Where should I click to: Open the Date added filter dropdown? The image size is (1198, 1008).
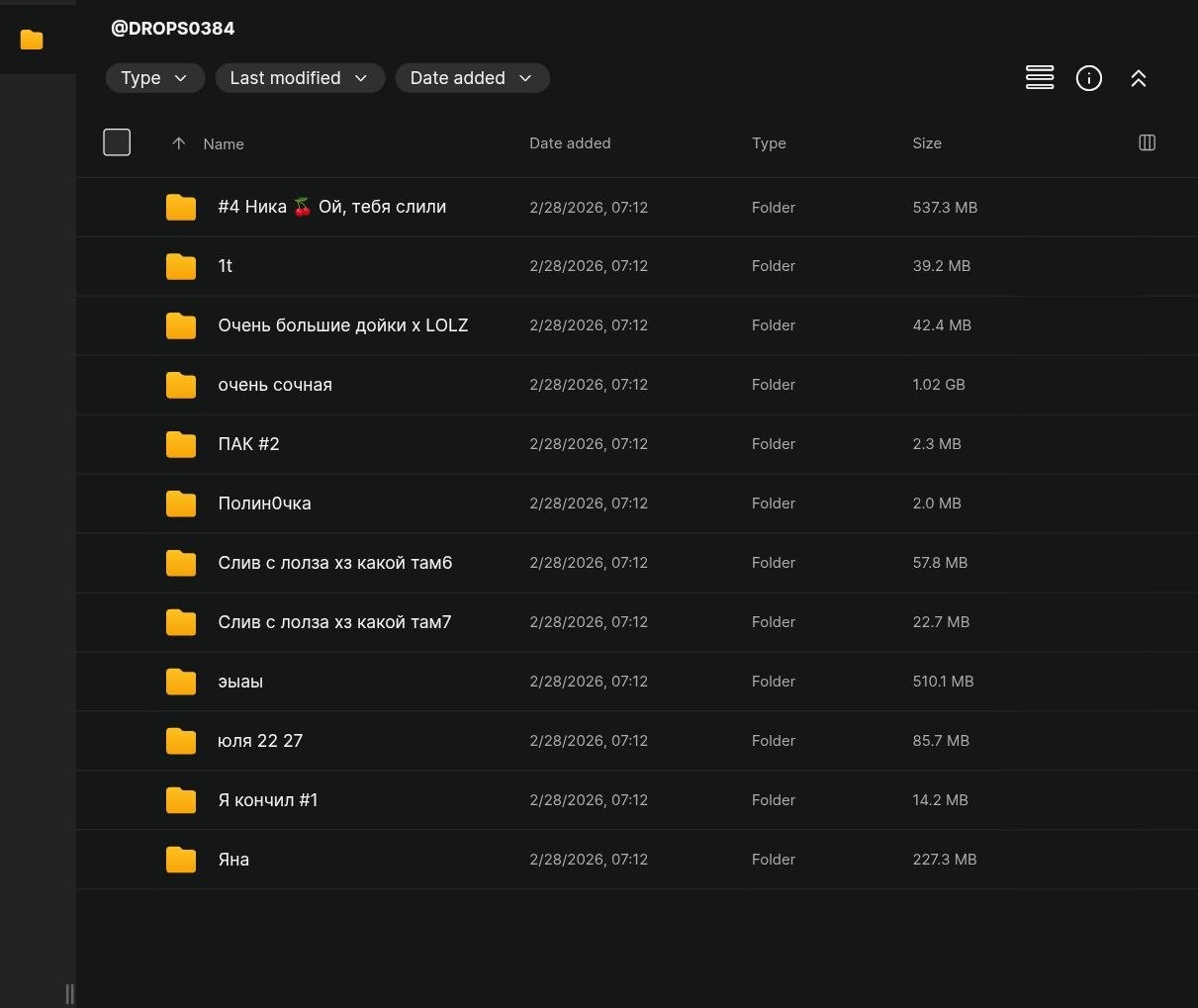471,78
